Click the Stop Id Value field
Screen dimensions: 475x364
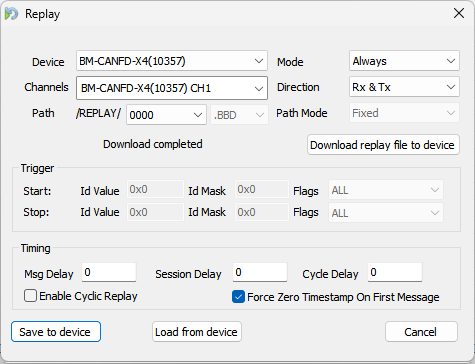click(155, 212)
